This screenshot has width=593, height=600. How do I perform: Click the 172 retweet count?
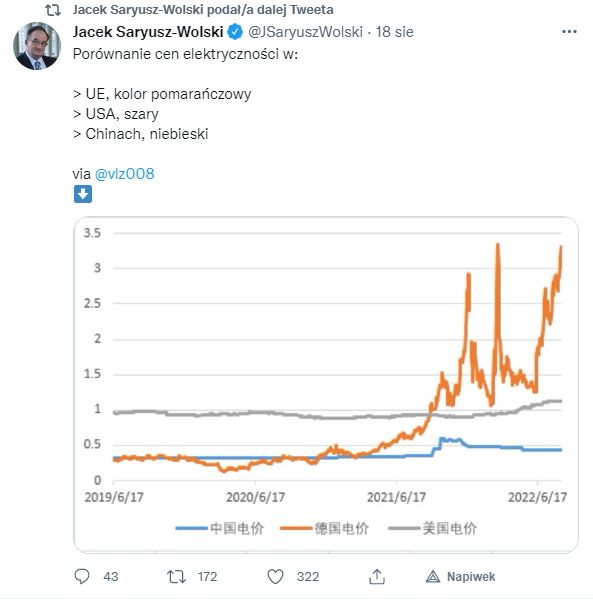[x=207, y=577]
